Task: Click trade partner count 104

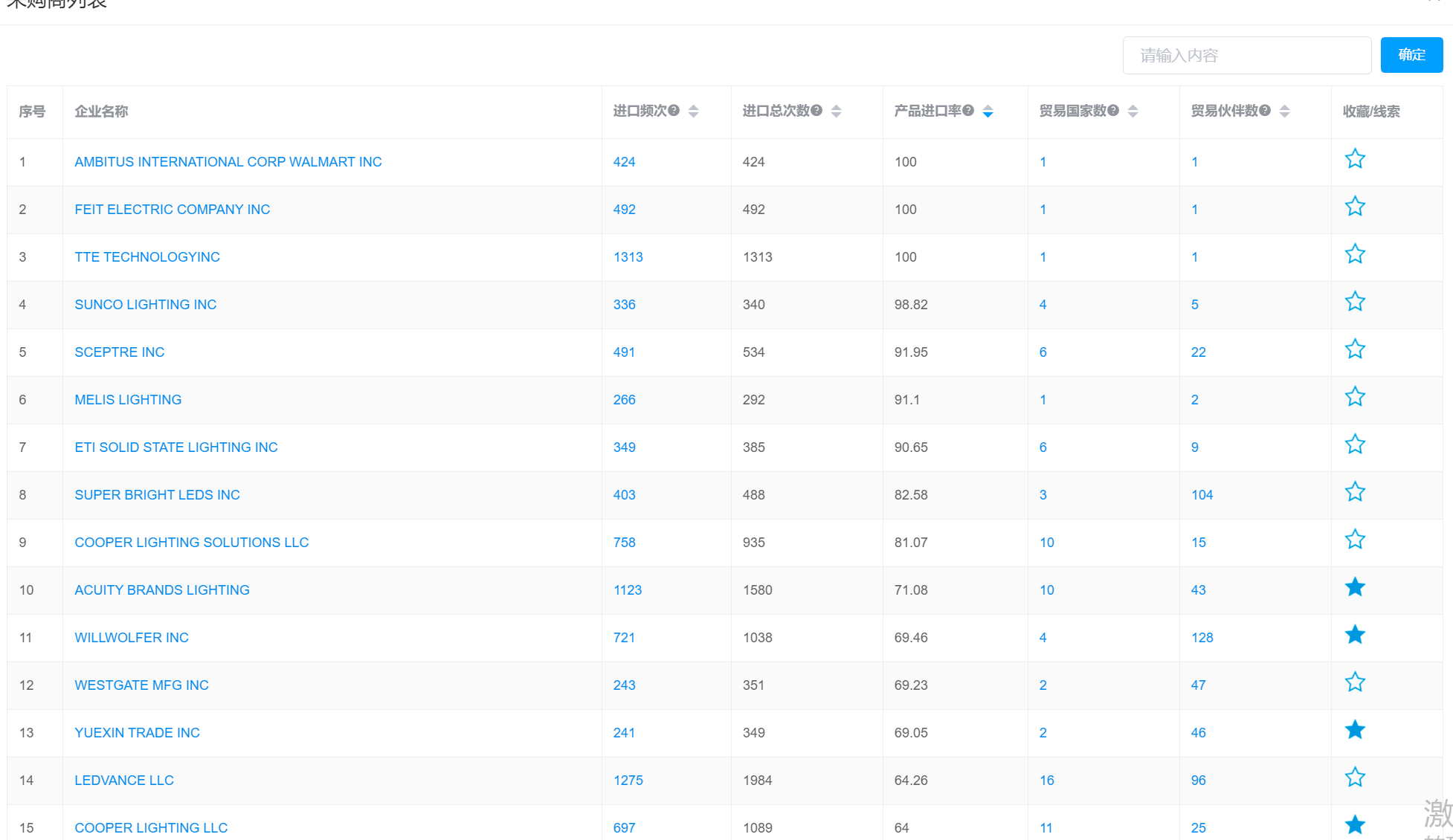Action: pyautogui.click(x=1202, y=495)
